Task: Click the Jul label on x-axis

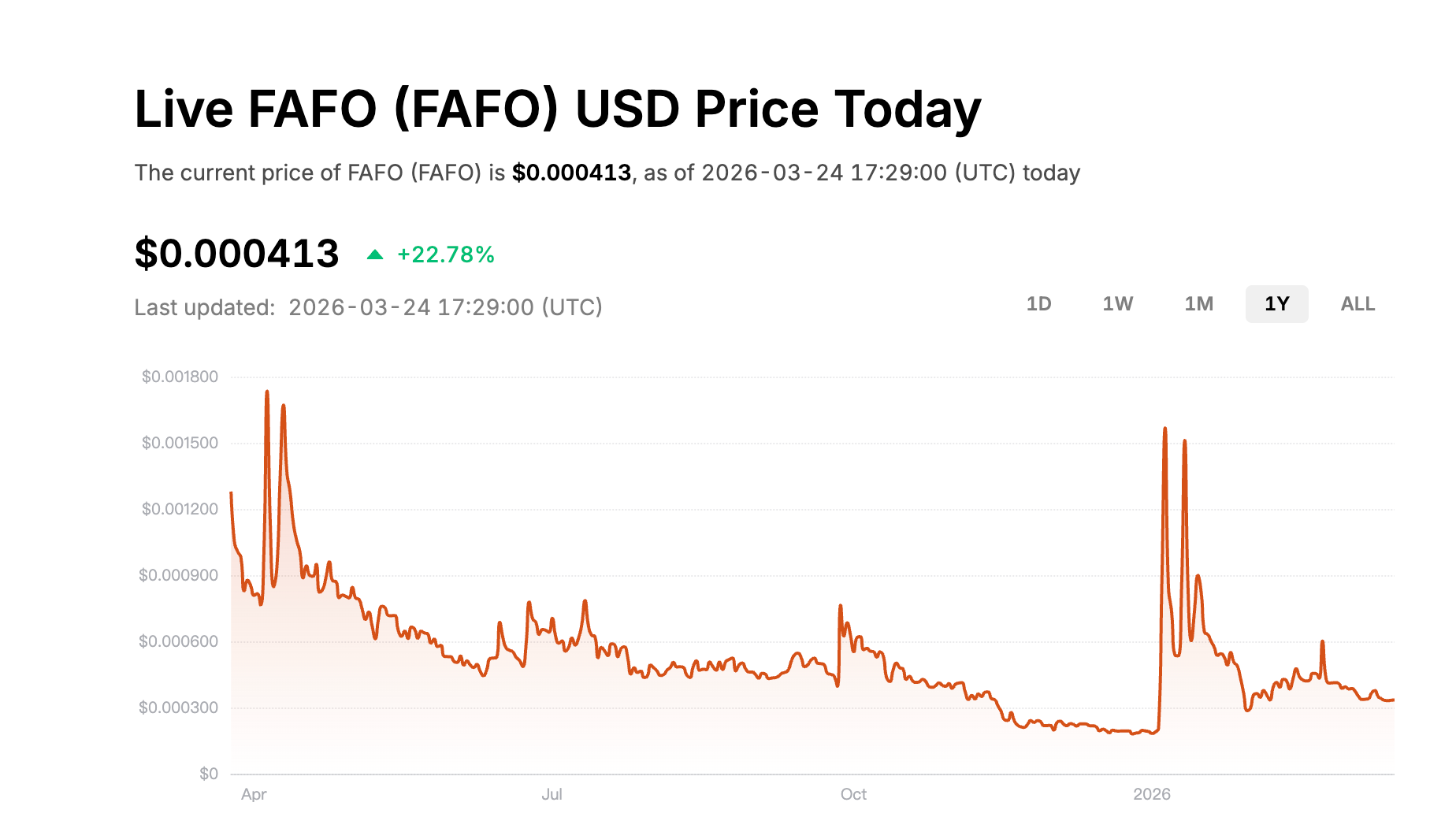Action: tap(552, 794)
